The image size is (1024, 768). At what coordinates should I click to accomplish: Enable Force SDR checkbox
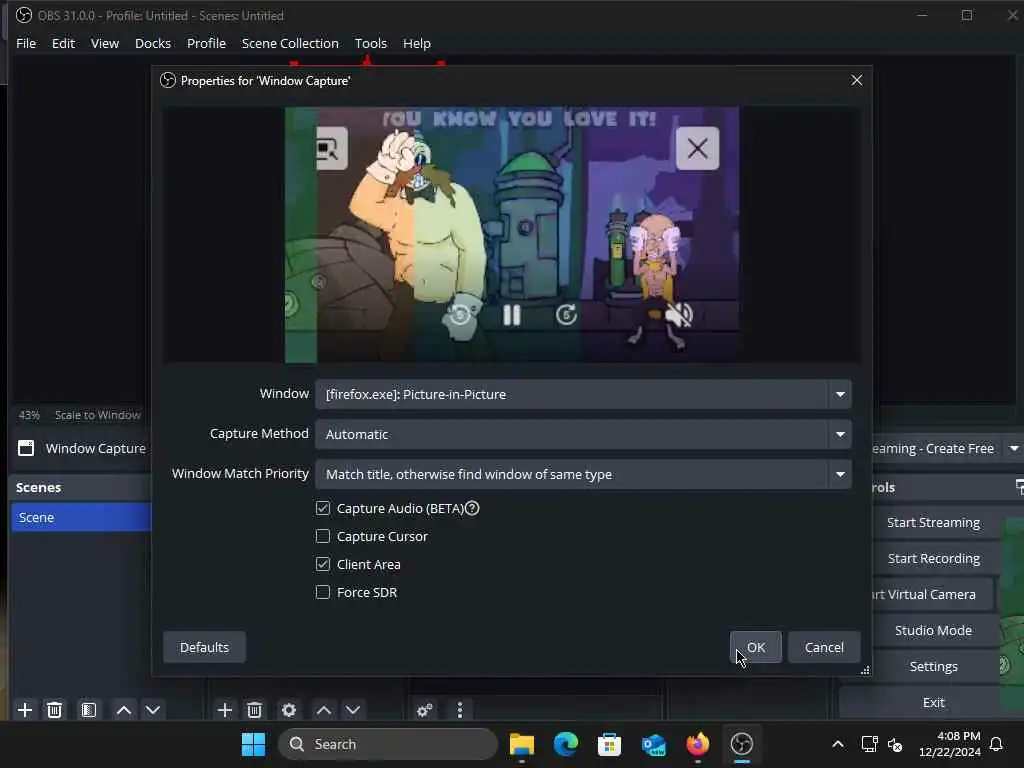(323, 592)
